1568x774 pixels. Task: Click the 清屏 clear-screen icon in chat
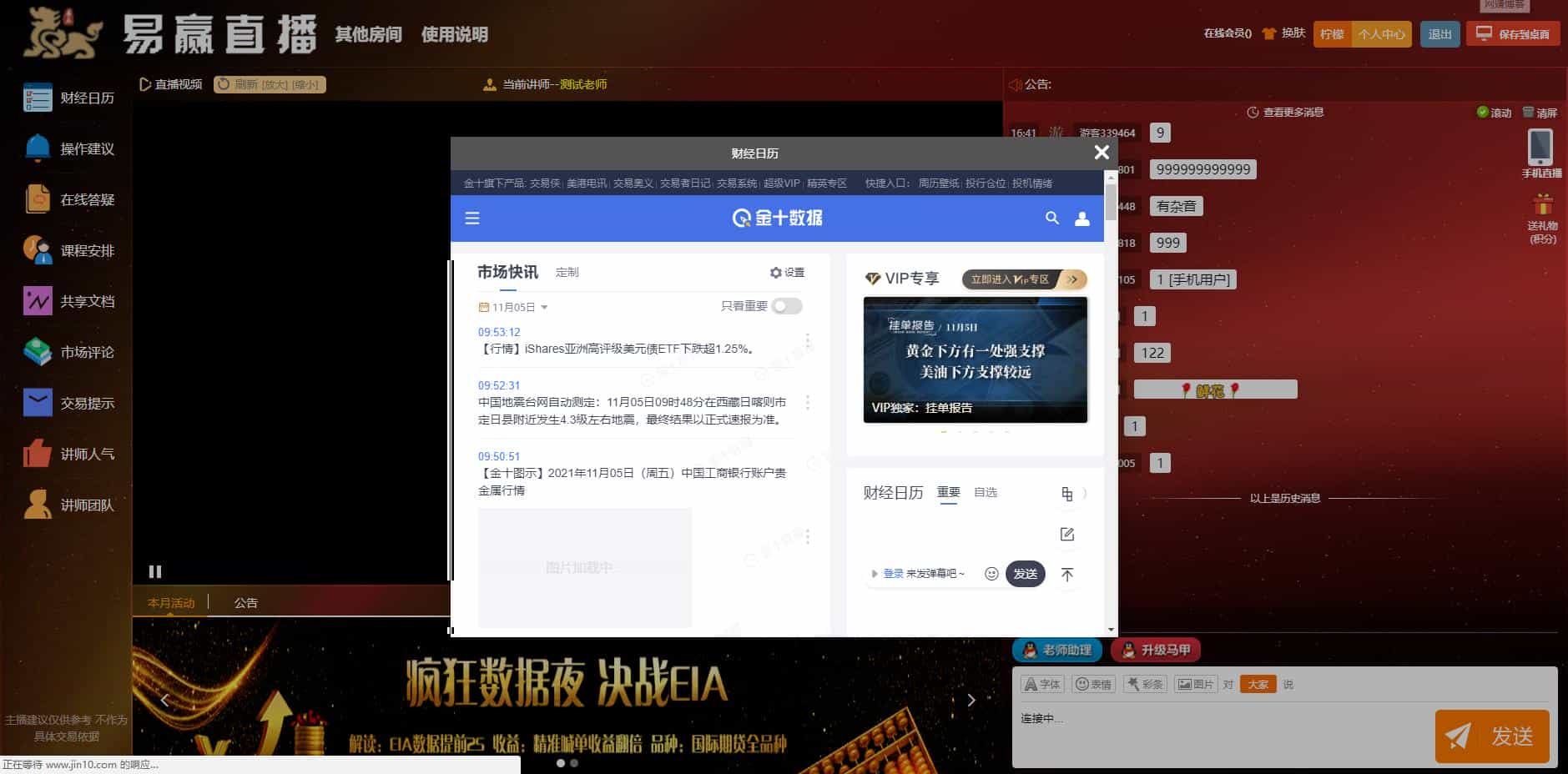pyautogui.click(x=1528, y=112)
